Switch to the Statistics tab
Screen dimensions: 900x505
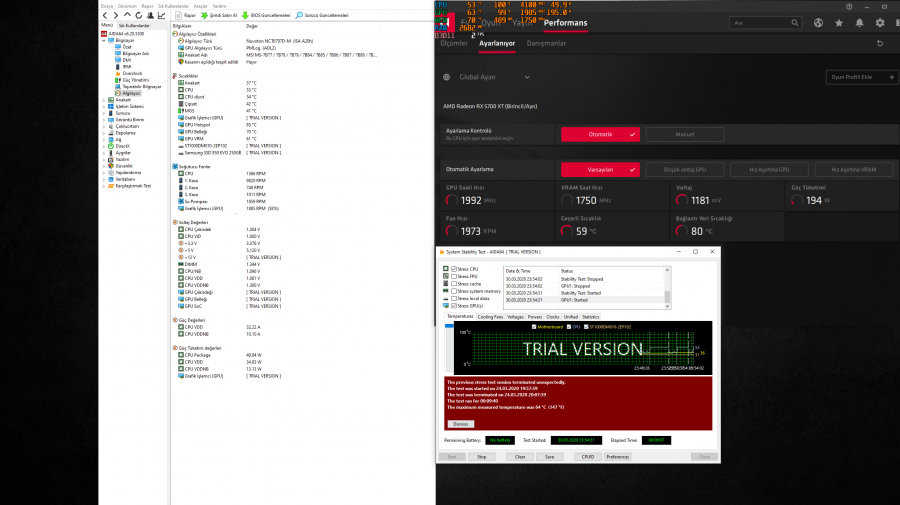[x=591, y=317]
